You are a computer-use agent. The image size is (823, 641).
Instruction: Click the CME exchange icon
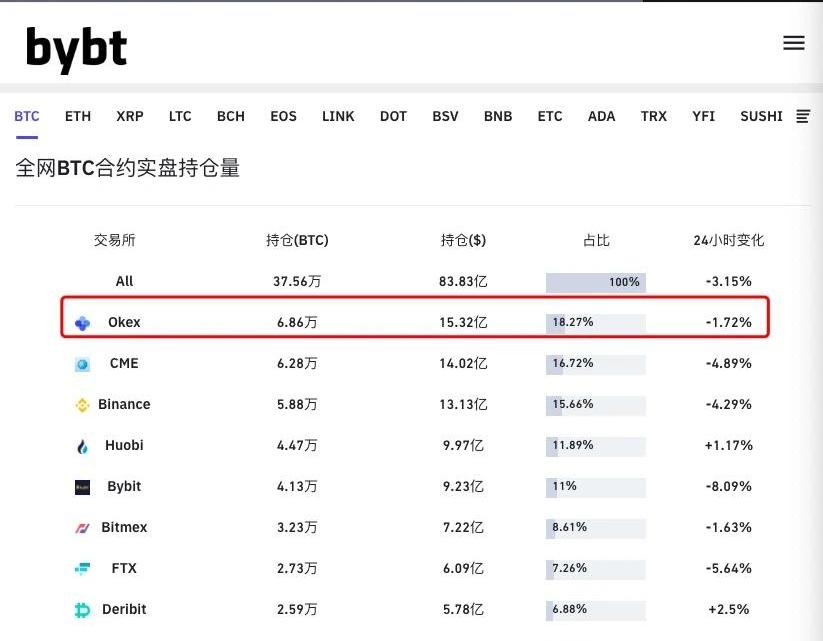pyautogui.click(x=83, y=364)
